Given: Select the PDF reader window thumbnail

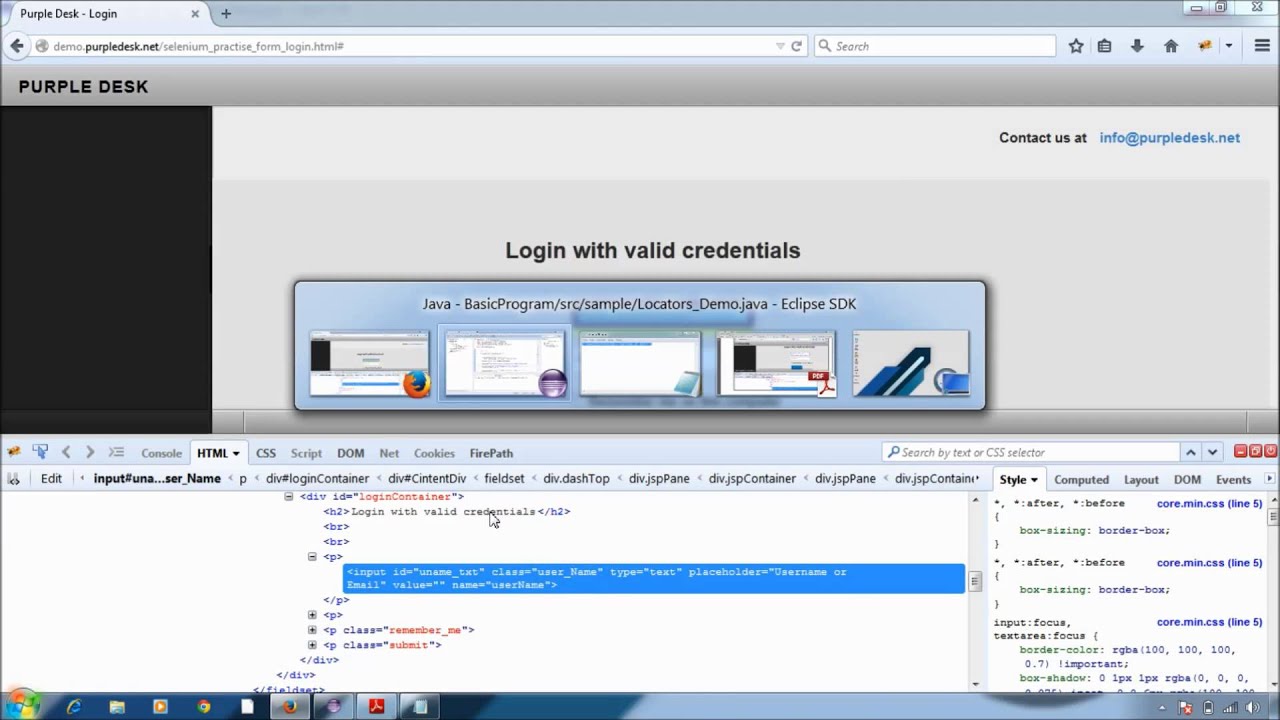Looking at the screenshot, I should 776,365.
